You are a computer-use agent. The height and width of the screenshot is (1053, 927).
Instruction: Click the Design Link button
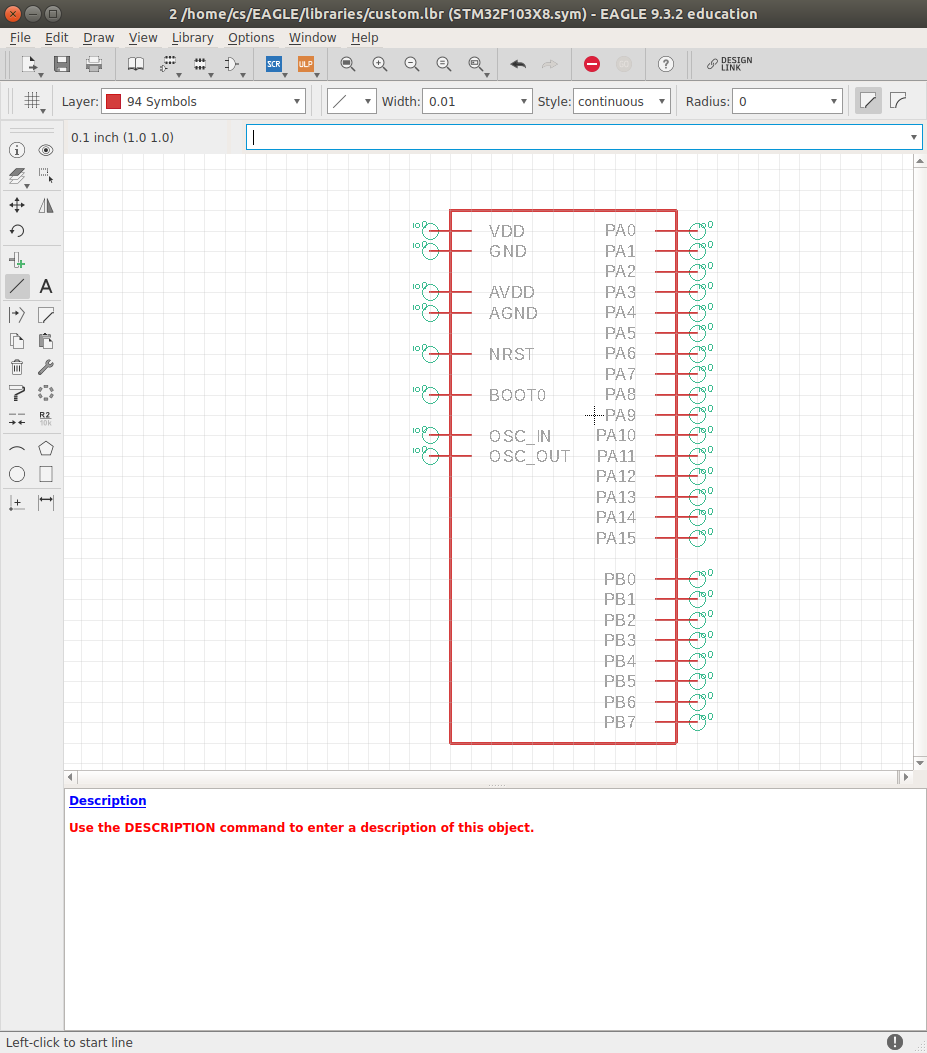click(730, 64)
